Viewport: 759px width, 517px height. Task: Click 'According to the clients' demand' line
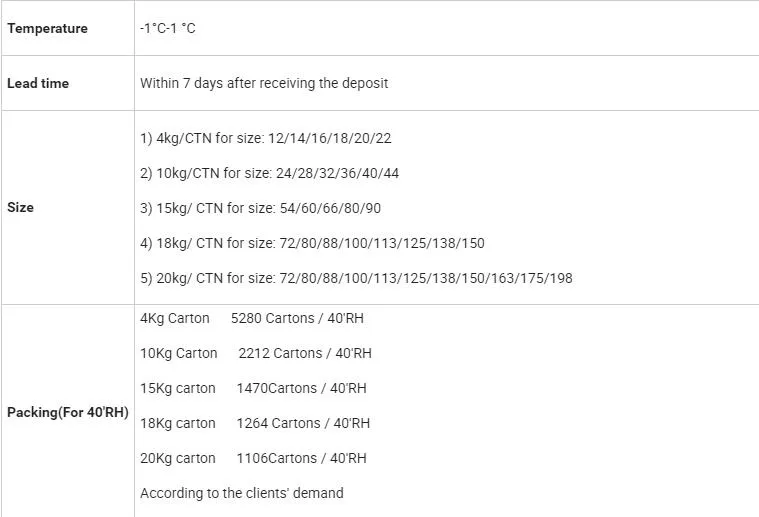242,493
